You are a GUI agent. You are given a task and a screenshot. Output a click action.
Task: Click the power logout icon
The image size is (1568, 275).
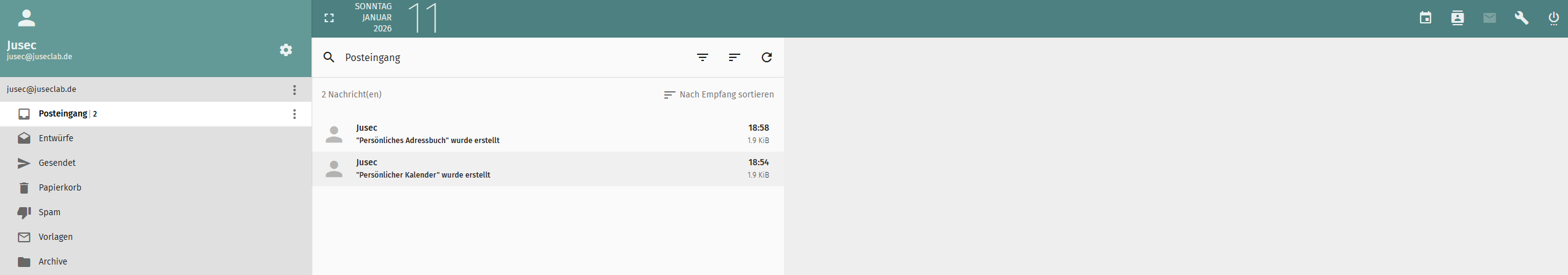coord(1553,18)
